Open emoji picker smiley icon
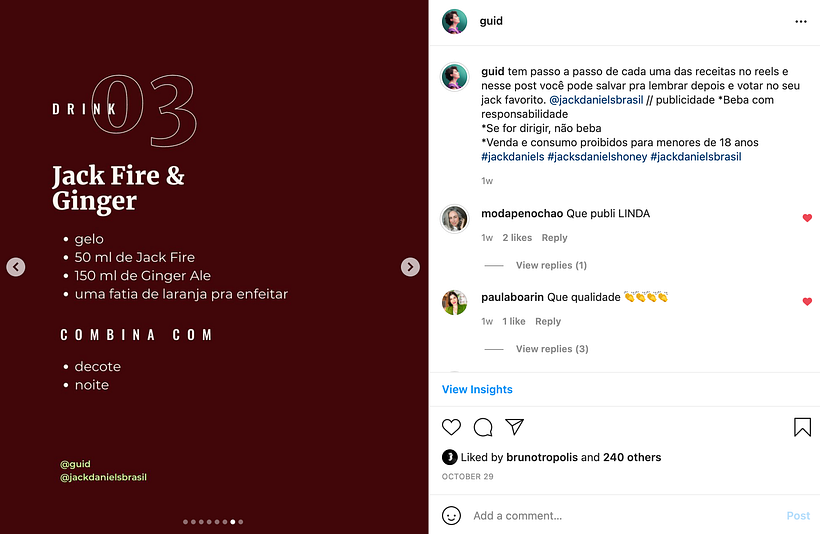 451,515
